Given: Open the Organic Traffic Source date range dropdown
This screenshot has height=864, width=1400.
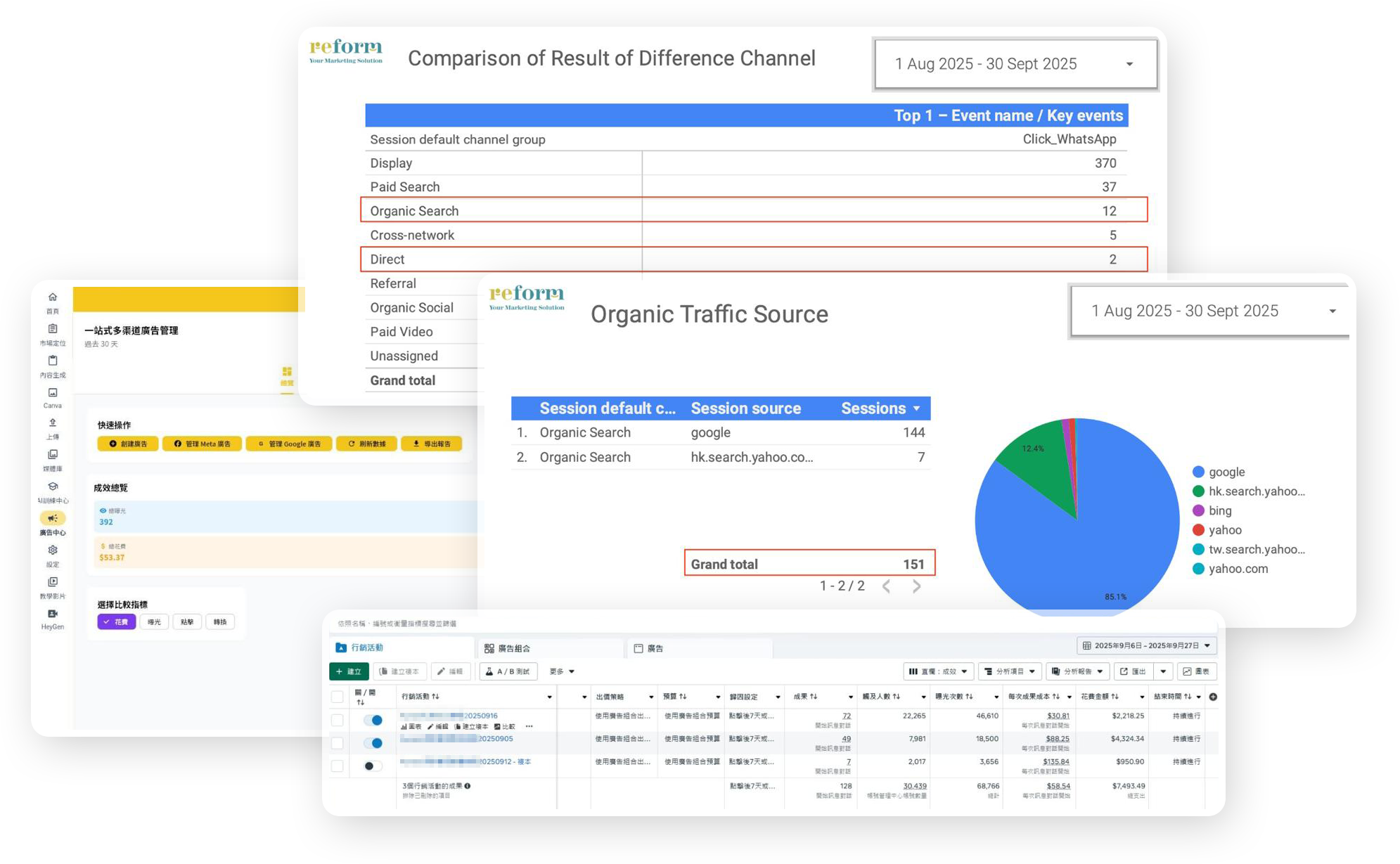Looking at the screenshot, I should click(1211, 311).
